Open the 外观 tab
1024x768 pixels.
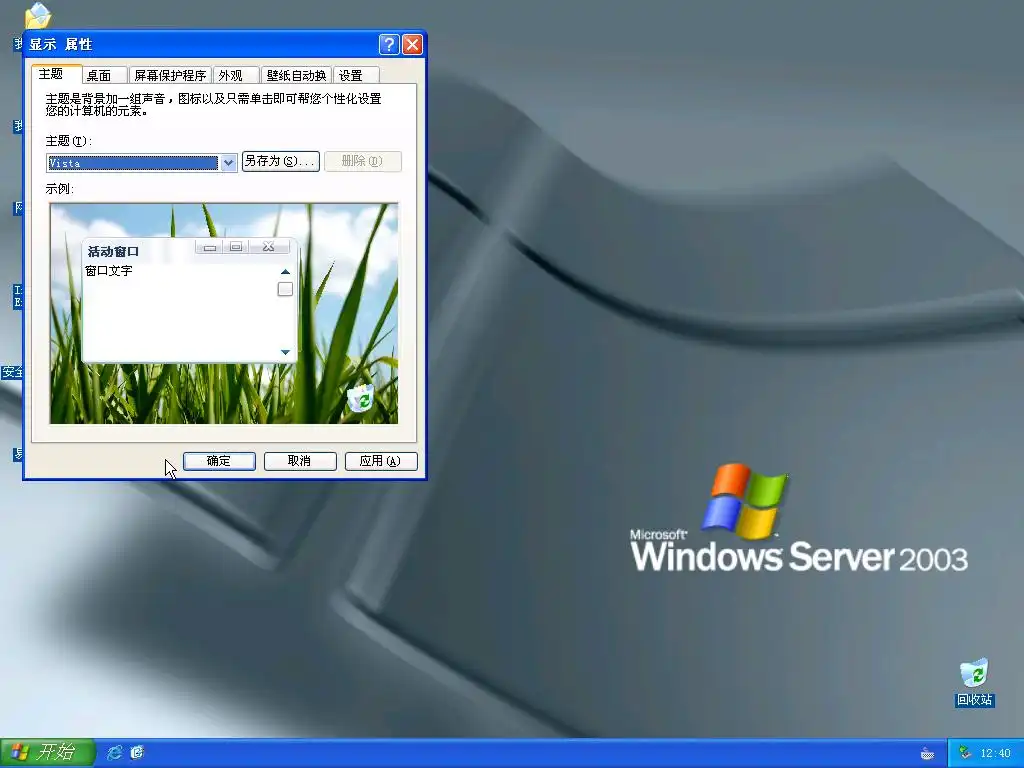point(235,76)
